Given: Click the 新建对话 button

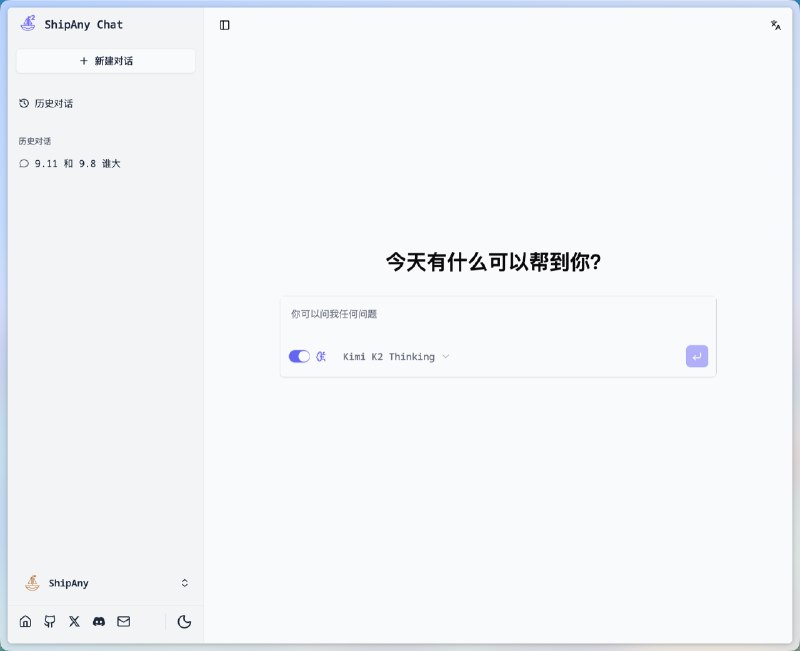Looking at the screenshot, I should point(105,61).
